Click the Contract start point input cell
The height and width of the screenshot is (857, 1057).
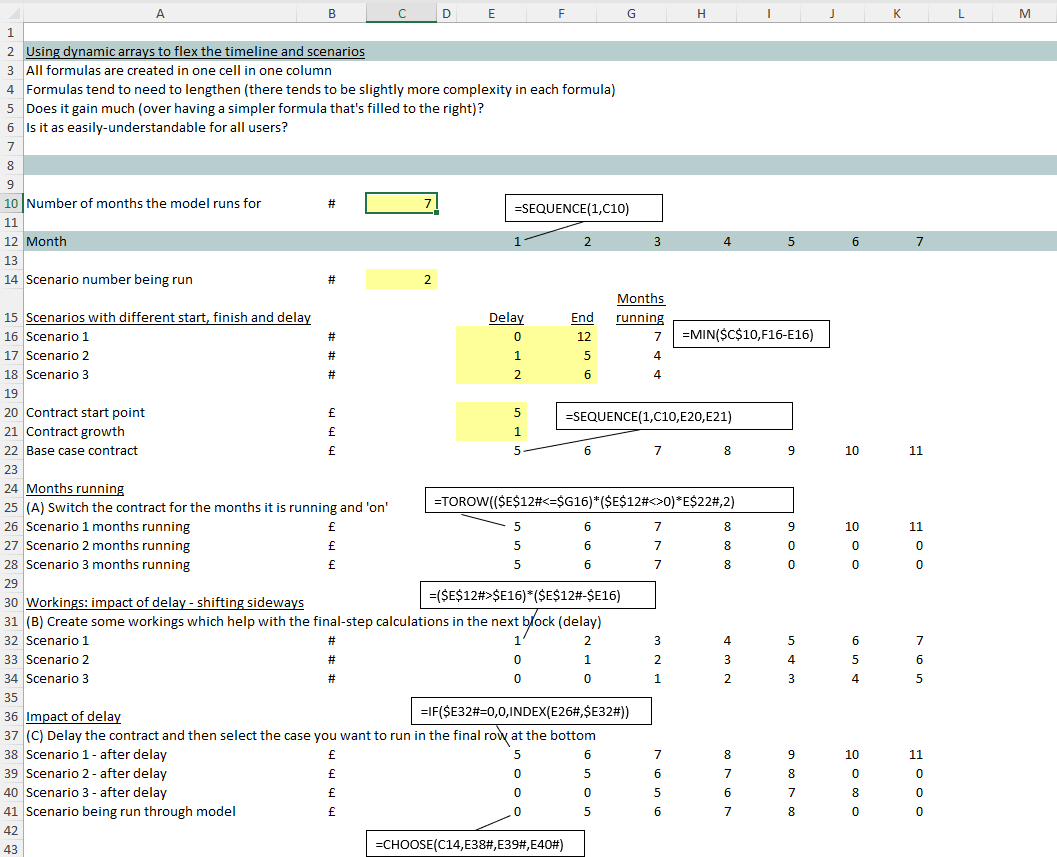coord(490,413)
